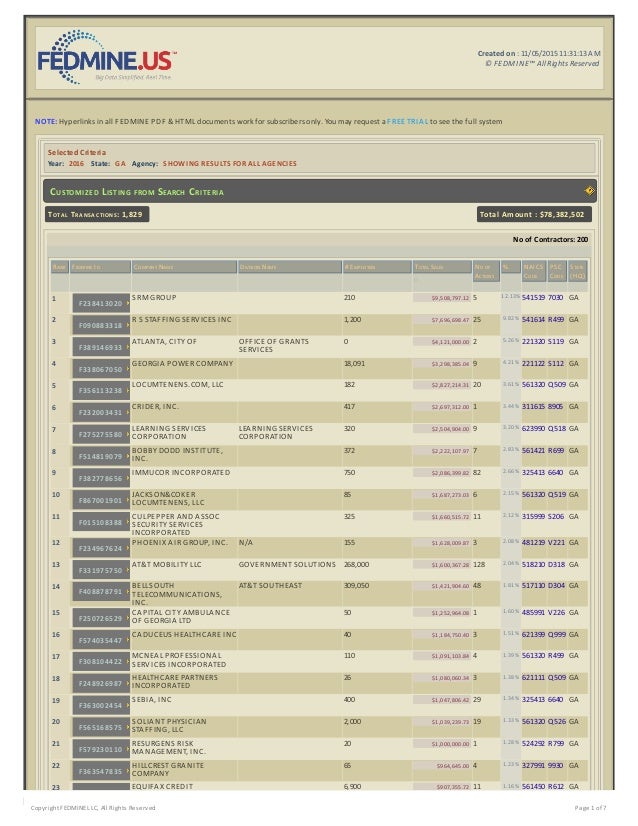The image size is (638, 826).
Task: Click PSC code V226 link
Action: [556, 613]
